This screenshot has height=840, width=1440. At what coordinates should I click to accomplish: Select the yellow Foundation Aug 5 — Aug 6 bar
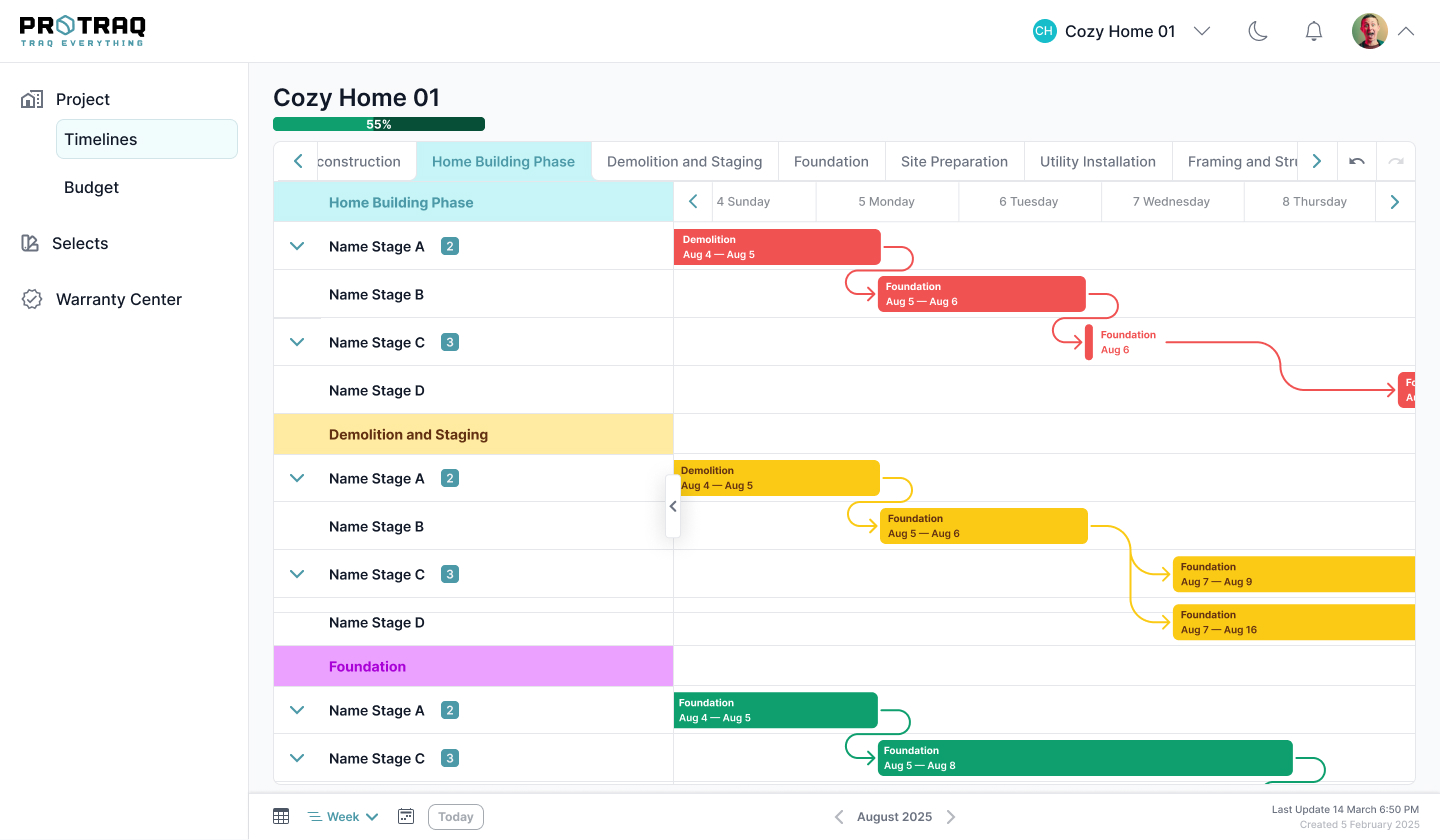coord(983,526)
